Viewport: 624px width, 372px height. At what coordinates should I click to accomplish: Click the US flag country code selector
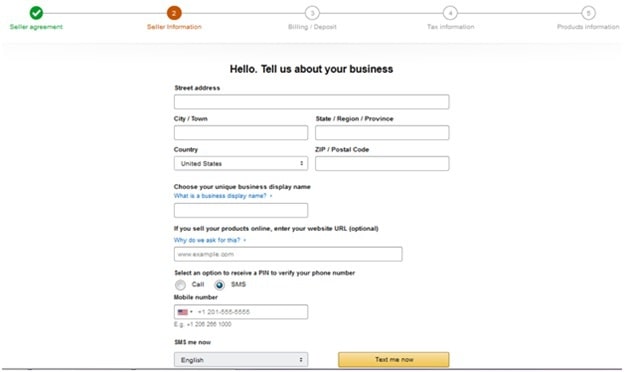coord(183,312)
